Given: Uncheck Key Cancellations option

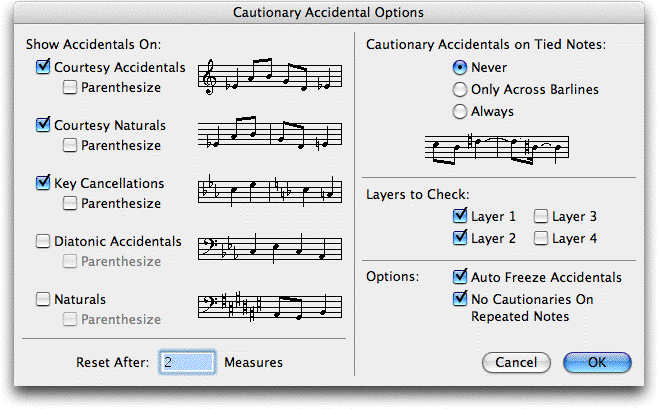Looking at the screenshot, I should click(43, 183).
